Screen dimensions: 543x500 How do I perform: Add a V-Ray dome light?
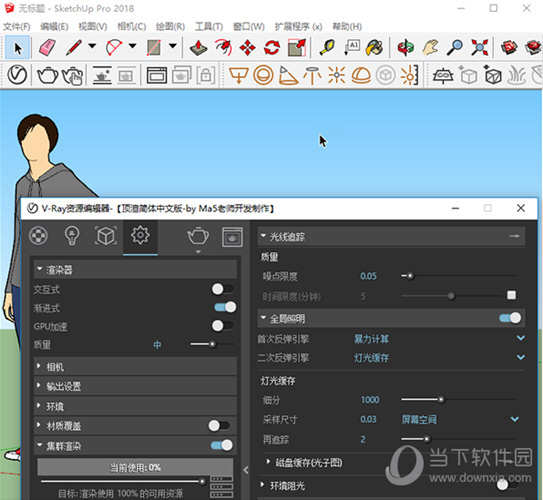(361, 75)
